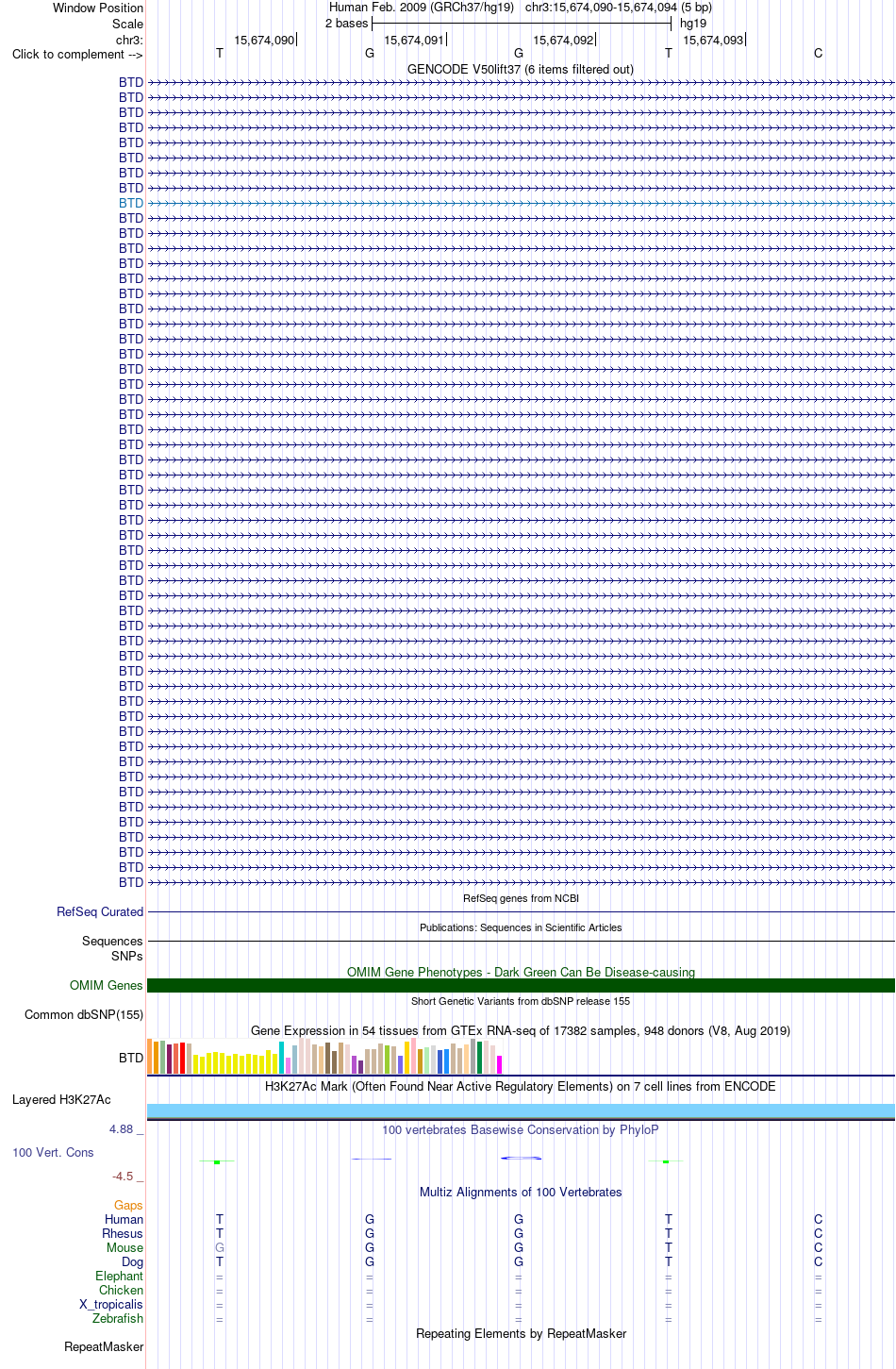Click the gray G base in Mouse row
Screen dimensions: 896x1369
click(x=220, y=1248)
